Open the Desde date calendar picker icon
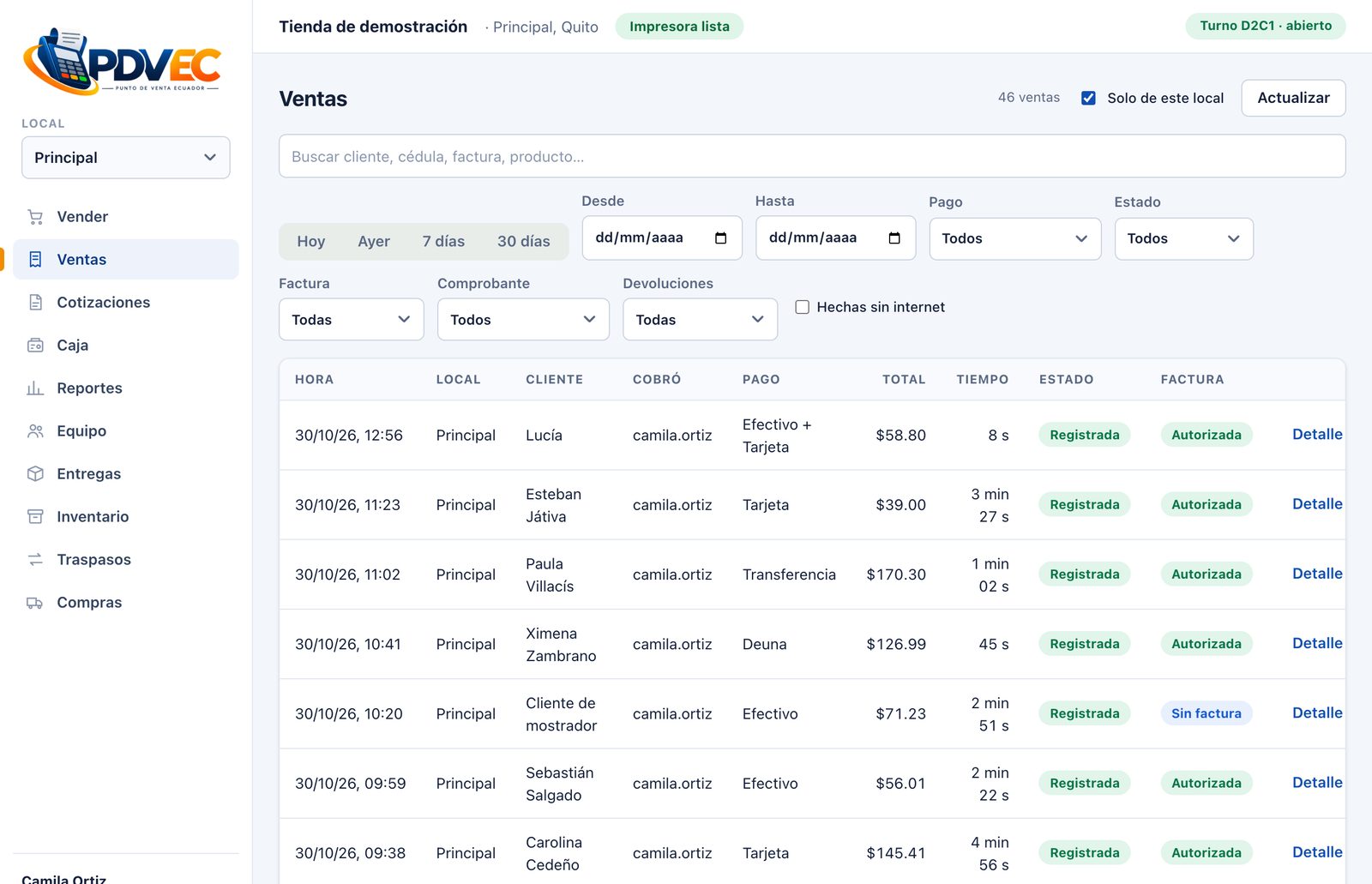This screenshot has width=1372, height=884. pos(721,238)
